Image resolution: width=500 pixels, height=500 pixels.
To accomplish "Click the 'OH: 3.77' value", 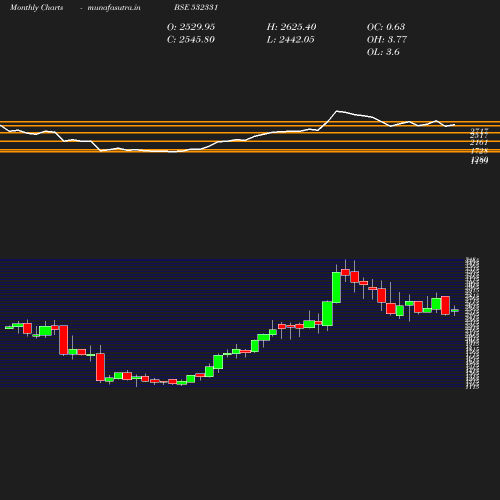I will [x=387, y=39].
